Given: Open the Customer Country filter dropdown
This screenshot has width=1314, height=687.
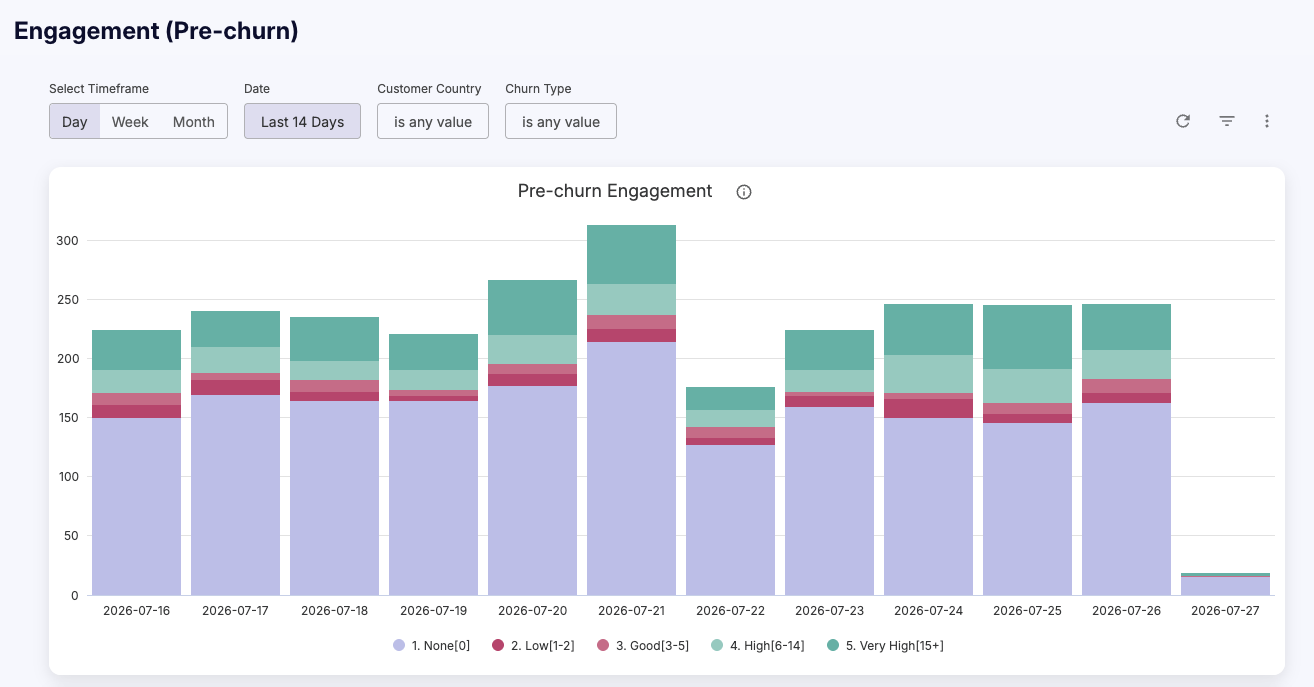Looking at the screenshot, I should tap(432, 121).
